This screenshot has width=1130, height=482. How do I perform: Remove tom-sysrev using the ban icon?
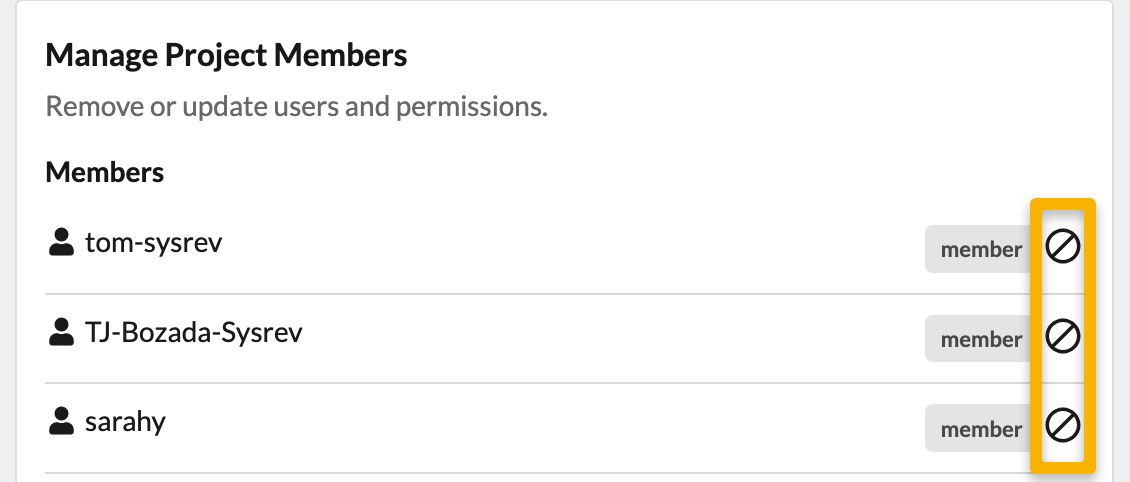coord(1062,247)
